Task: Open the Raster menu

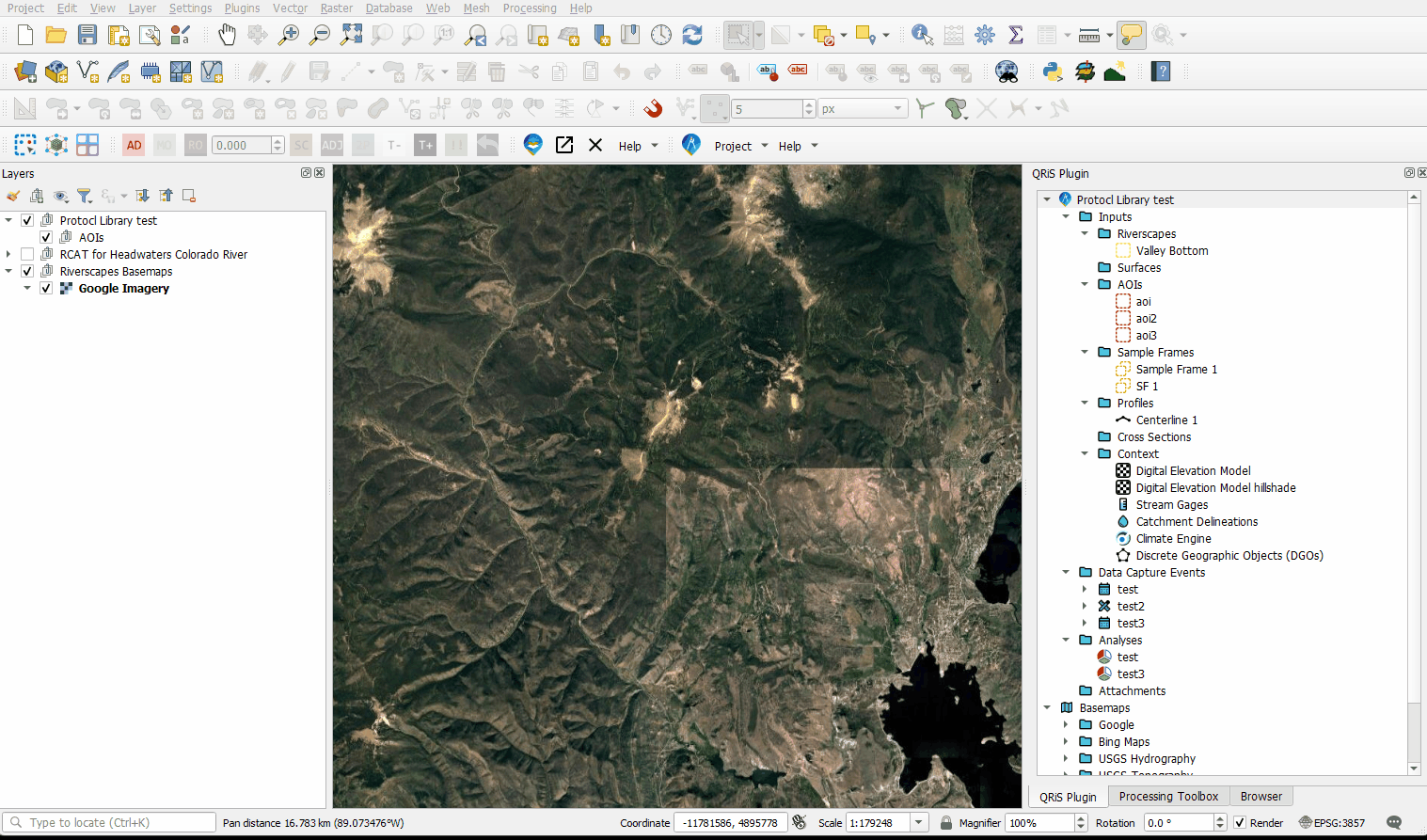Action: tap(336, 8)
